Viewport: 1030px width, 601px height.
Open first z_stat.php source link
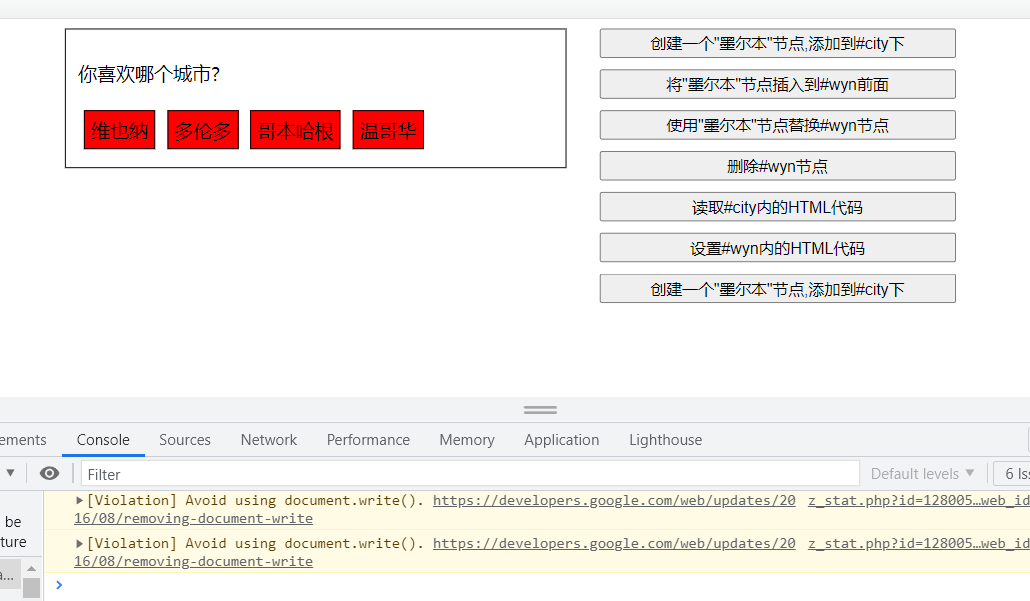(918, 501)
